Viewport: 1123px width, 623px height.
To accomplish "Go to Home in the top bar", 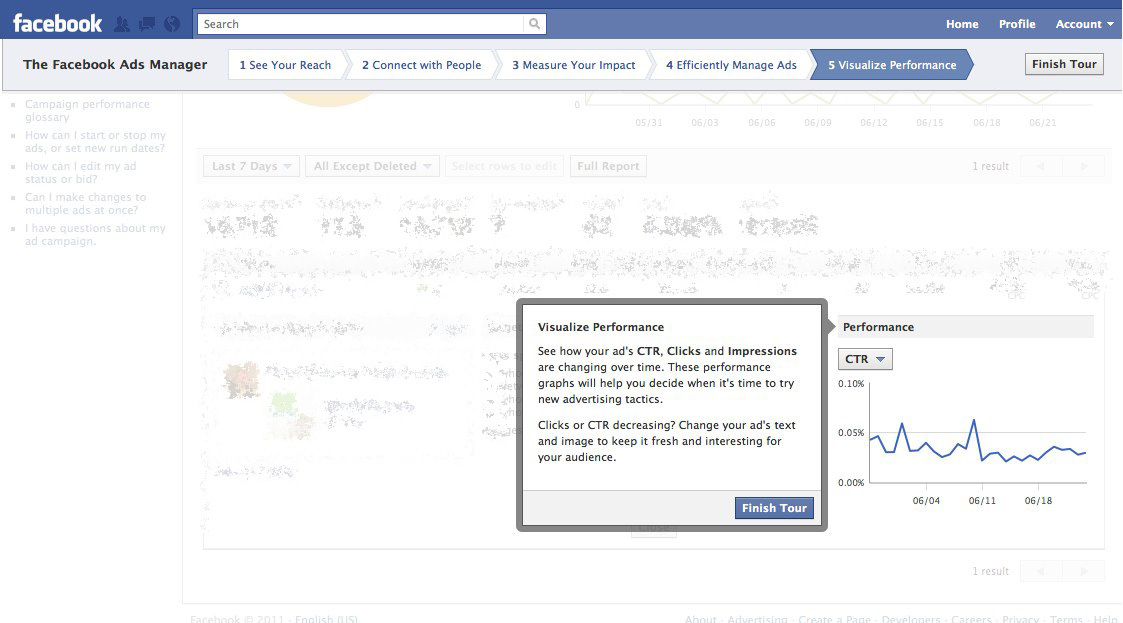I will tap(962, 24).
